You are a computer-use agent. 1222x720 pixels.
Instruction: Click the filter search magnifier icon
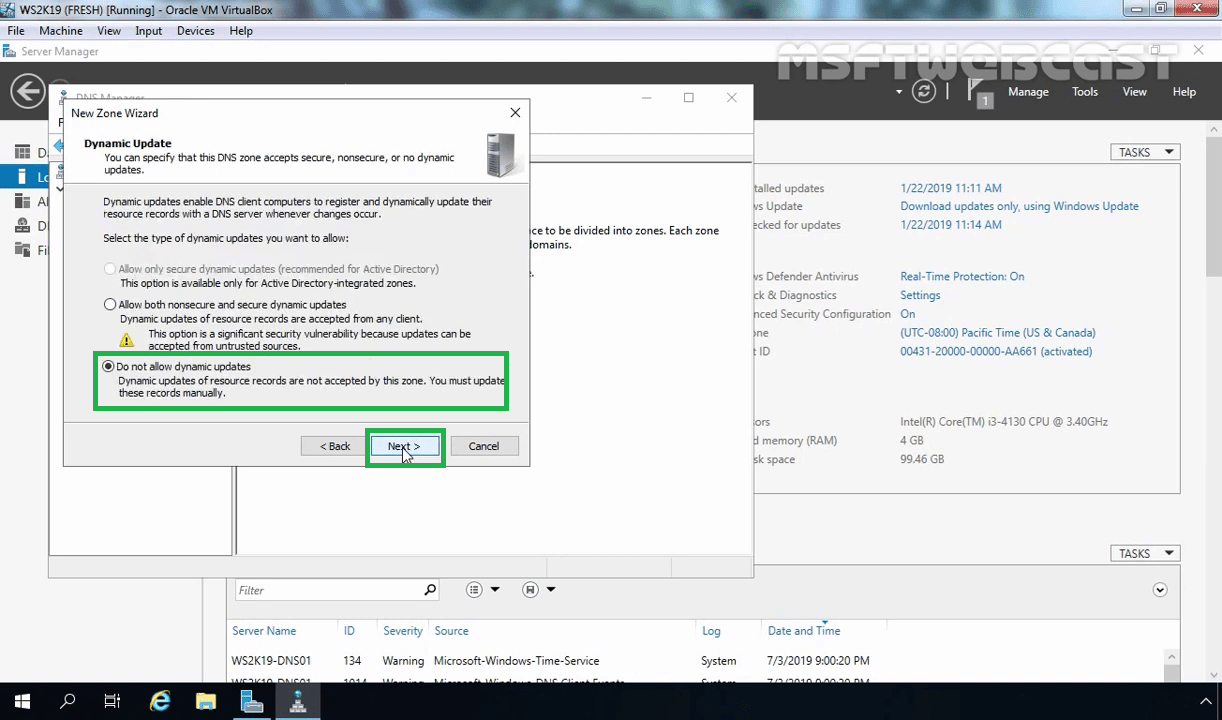[x=430, y=590]
